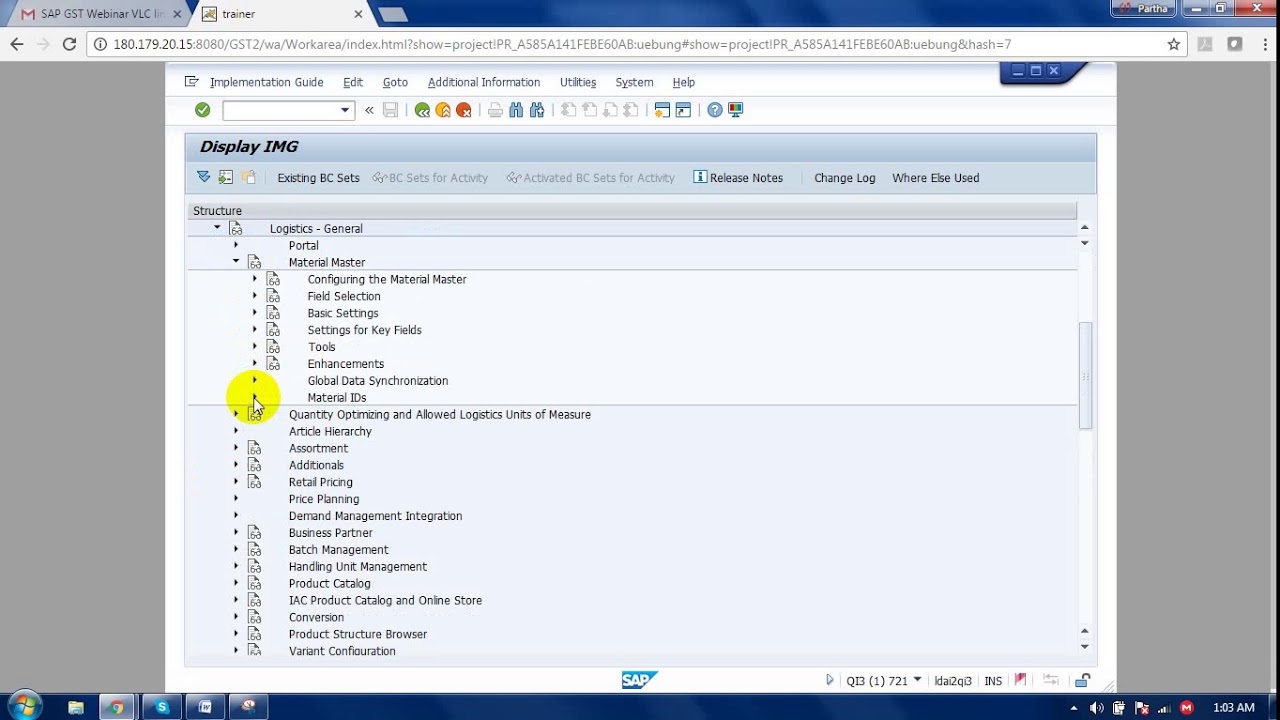Open the QI3 system info dropdown
Viewport: 1280px width, 720px height.
coord(917,680)
